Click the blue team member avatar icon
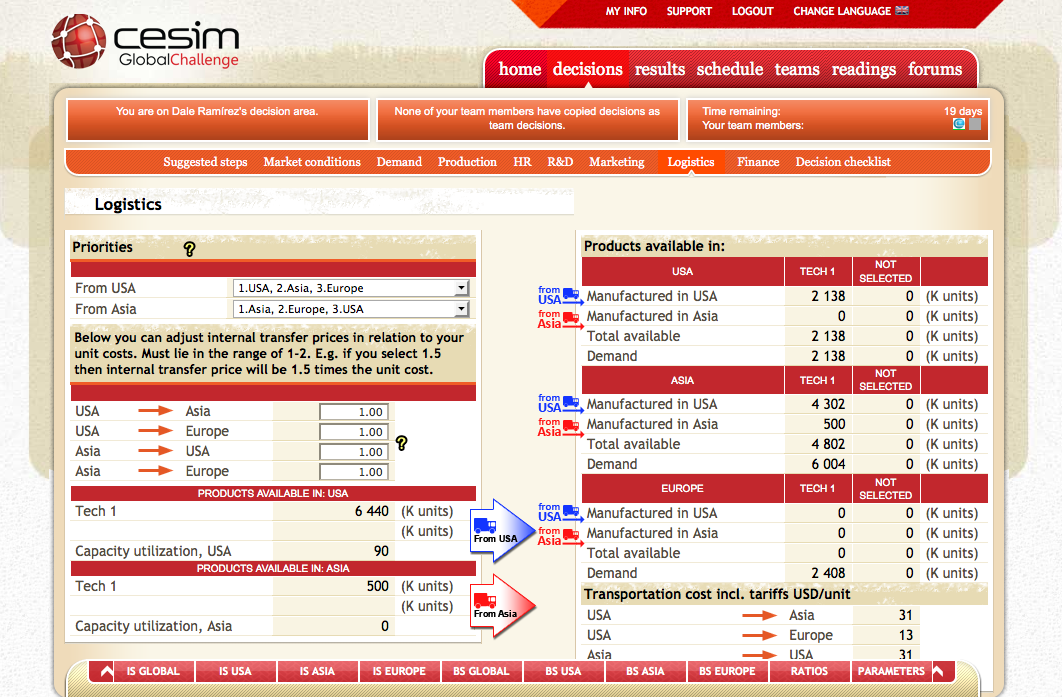 (959, 125)
